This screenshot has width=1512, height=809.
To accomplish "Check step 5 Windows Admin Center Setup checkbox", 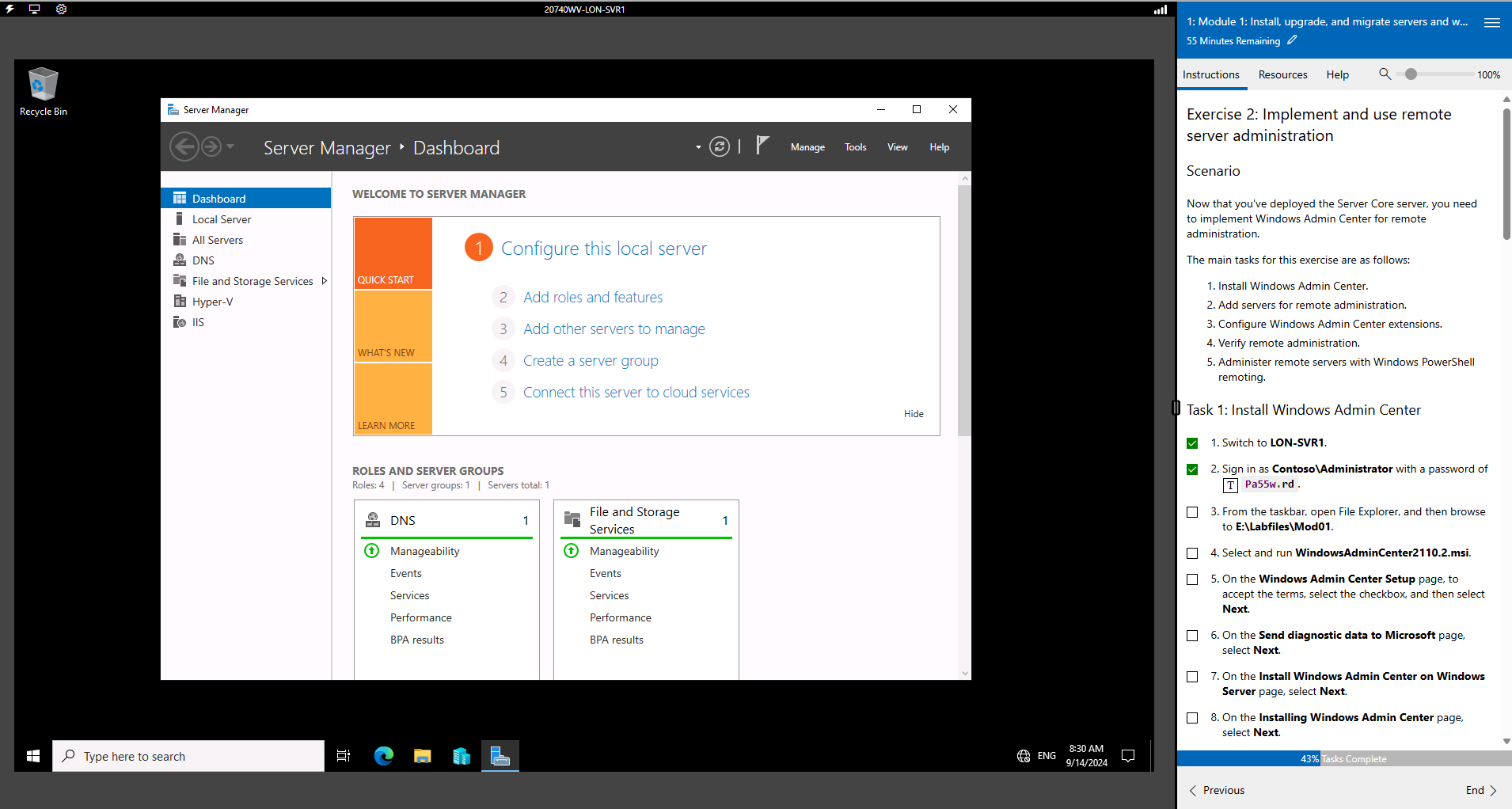I will pyautogui.click(x=1192, y=579).
